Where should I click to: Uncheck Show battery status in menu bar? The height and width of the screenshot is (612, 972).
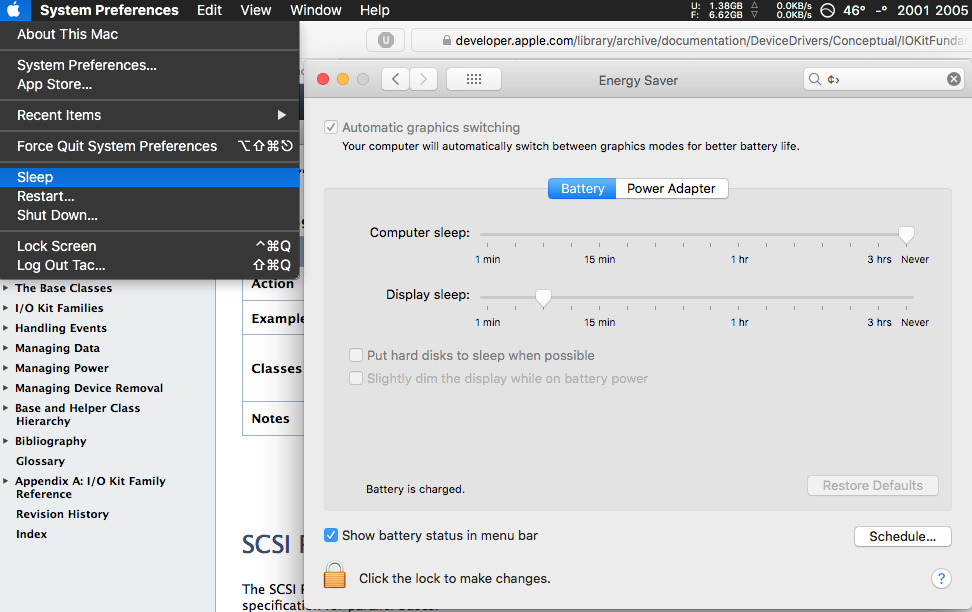click(x=331, y=535)
